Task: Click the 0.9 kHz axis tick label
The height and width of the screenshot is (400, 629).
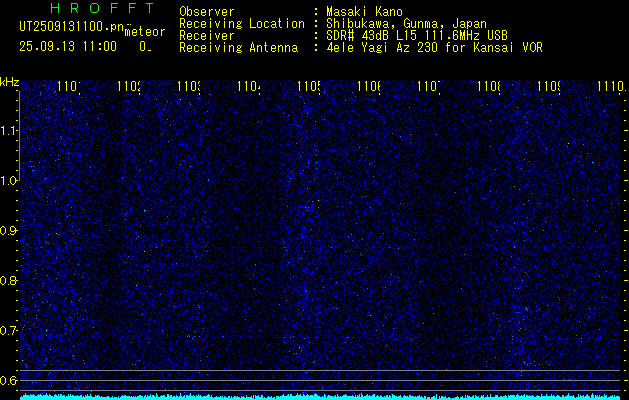Action: point(8,231)
